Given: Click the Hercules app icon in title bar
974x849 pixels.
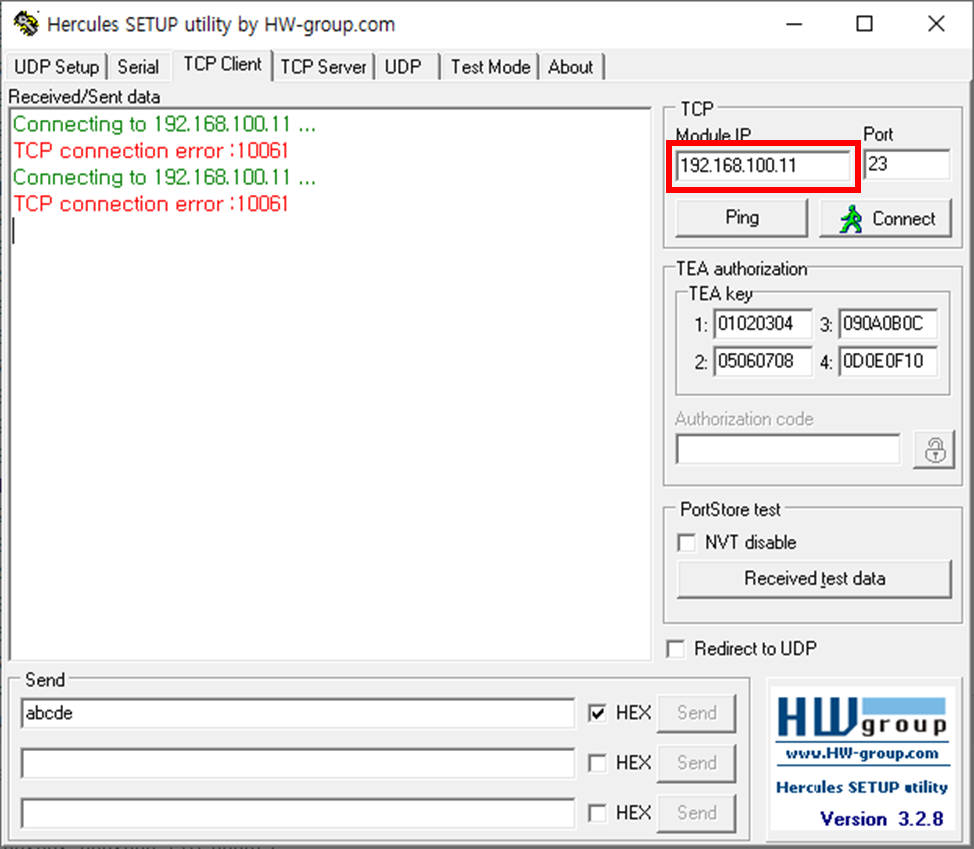Looking at the screenshot, I should pos(26,24).
